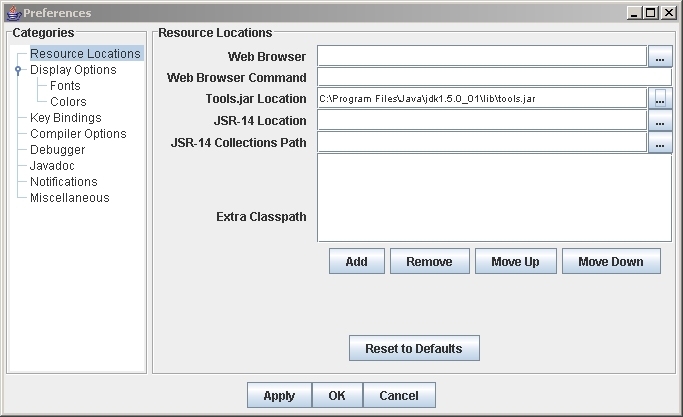
Task: Select Colors under Display Options
Action: coord(68,102)
